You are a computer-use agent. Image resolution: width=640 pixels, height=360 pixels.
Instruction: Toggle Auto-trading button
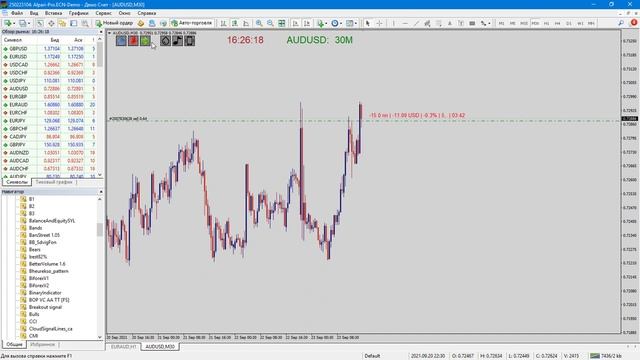192,23
